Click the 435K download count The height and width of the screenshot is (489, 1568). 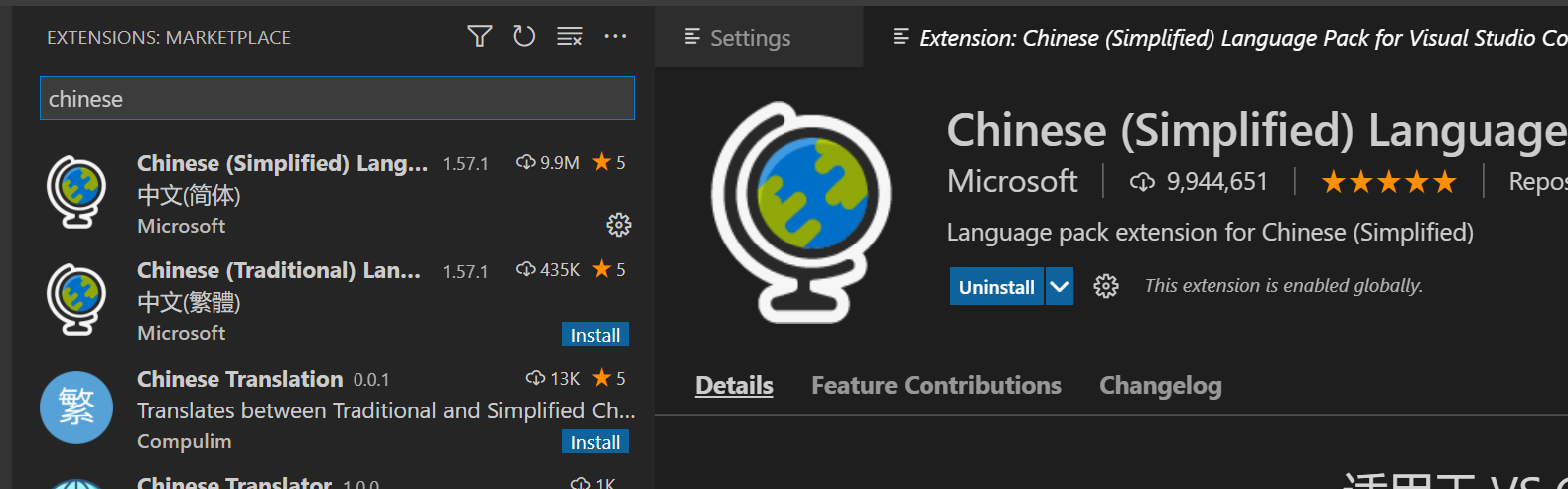[548, 269]
